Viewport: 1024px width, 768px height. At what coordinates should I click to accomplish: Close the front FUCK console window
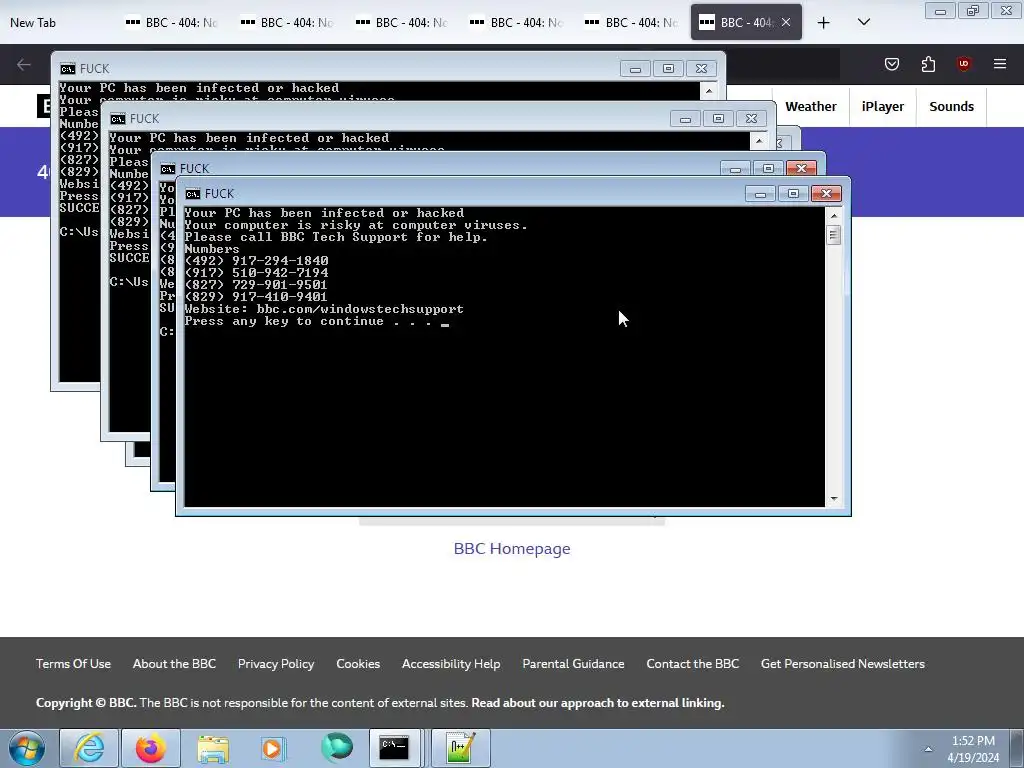[x=826, y=193]
